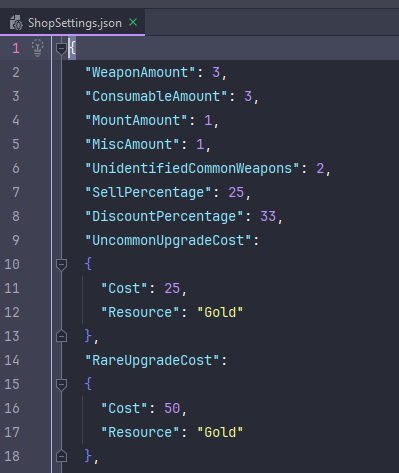Click the "UnidentifiedCommonWeapons" key
The width and height of the screenshot is (399, 473).
(192, 168)
